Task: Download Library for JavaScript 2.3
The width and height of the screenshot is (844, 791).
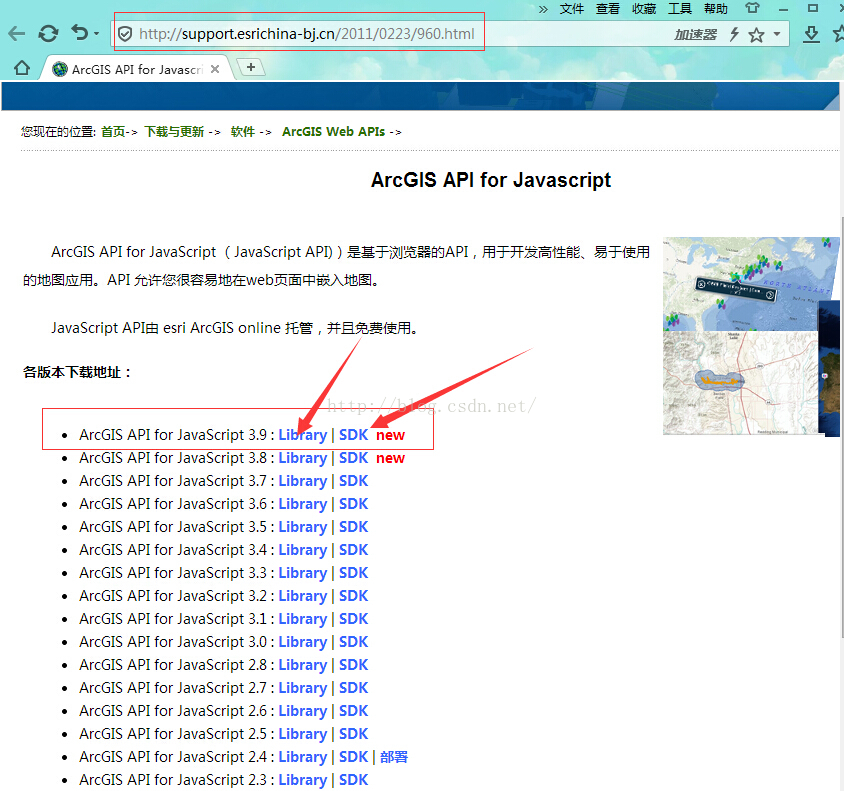Action: coord(303,780)
